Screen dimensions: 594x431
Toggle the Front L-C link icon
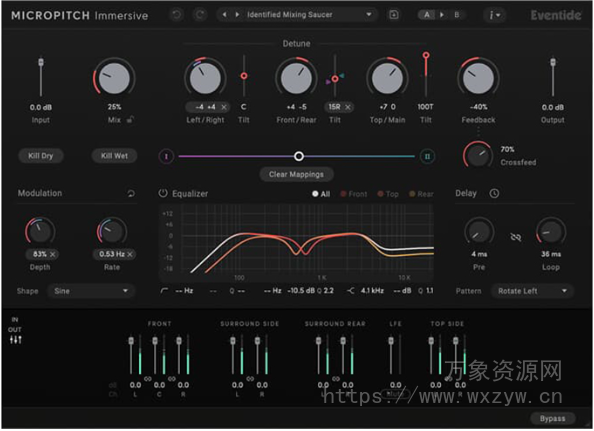click(147, 379)
